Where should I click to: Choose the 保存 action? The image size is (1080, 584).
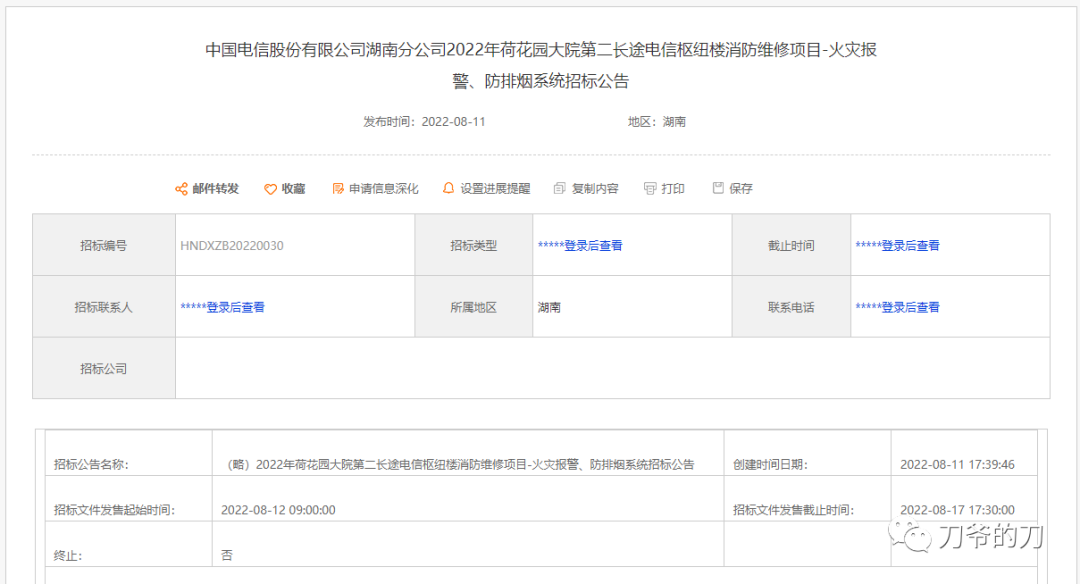coord(741,189)
